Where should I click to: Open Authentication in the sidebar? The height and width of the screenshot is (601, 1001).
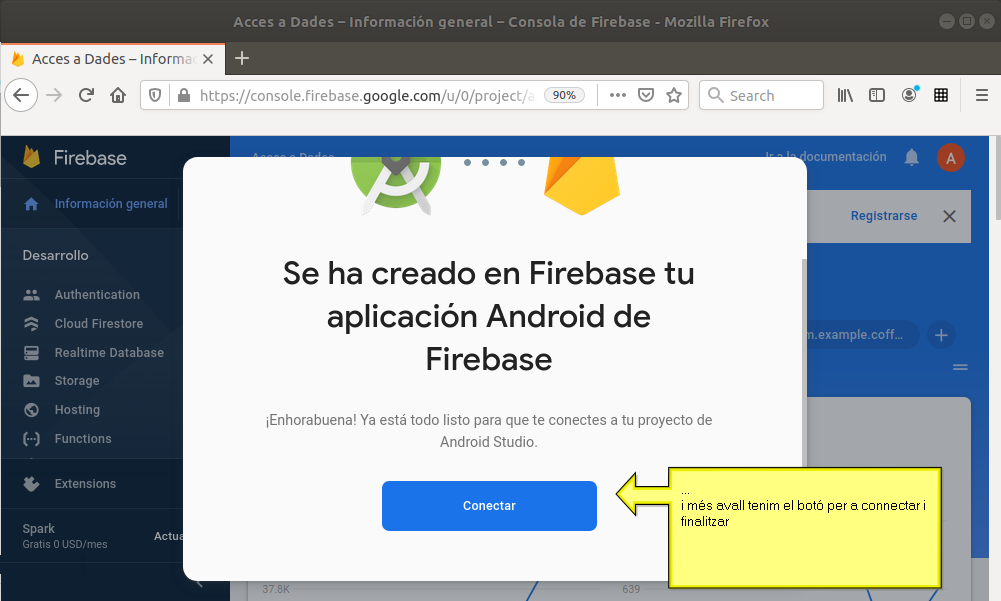(97, 294)
